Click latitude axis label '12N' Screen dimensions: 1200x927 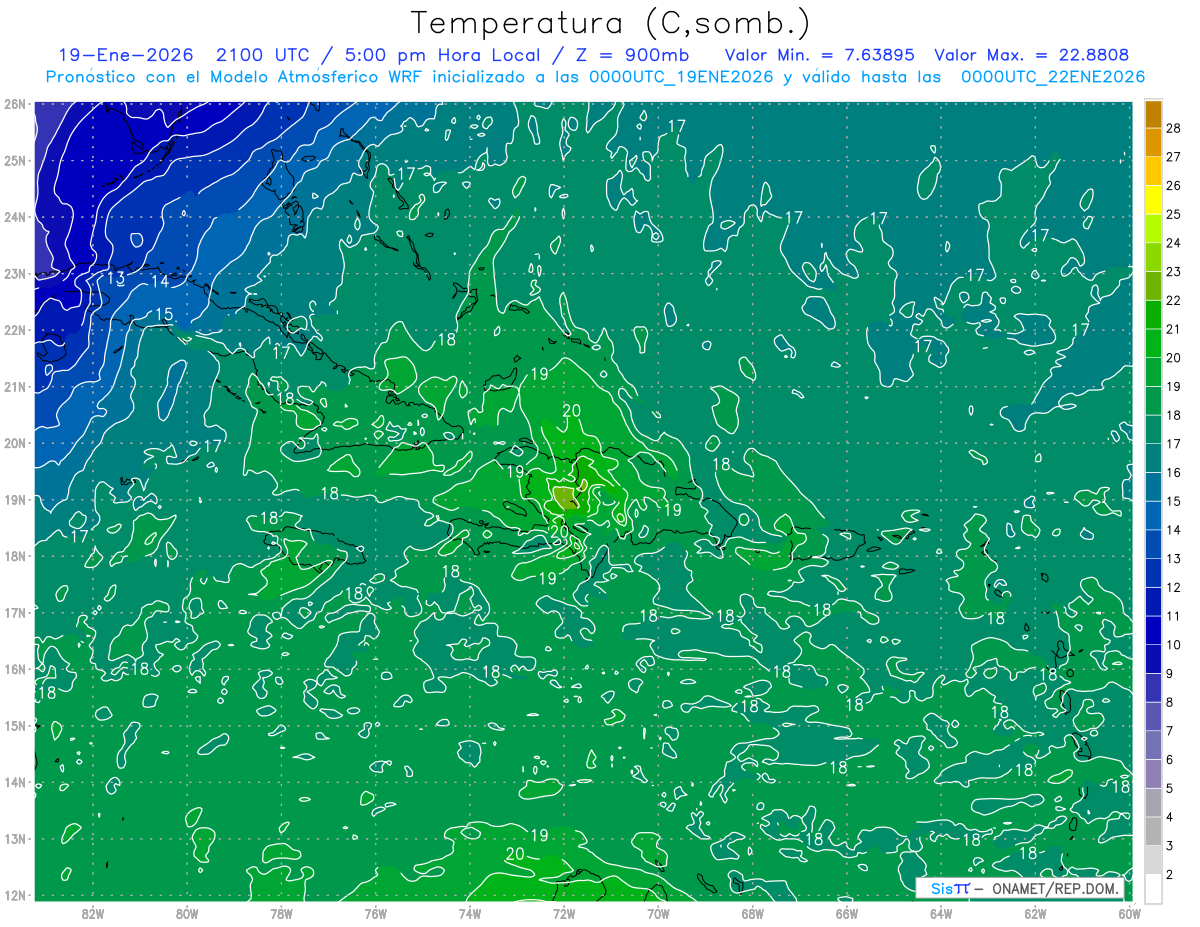(15, 895)
